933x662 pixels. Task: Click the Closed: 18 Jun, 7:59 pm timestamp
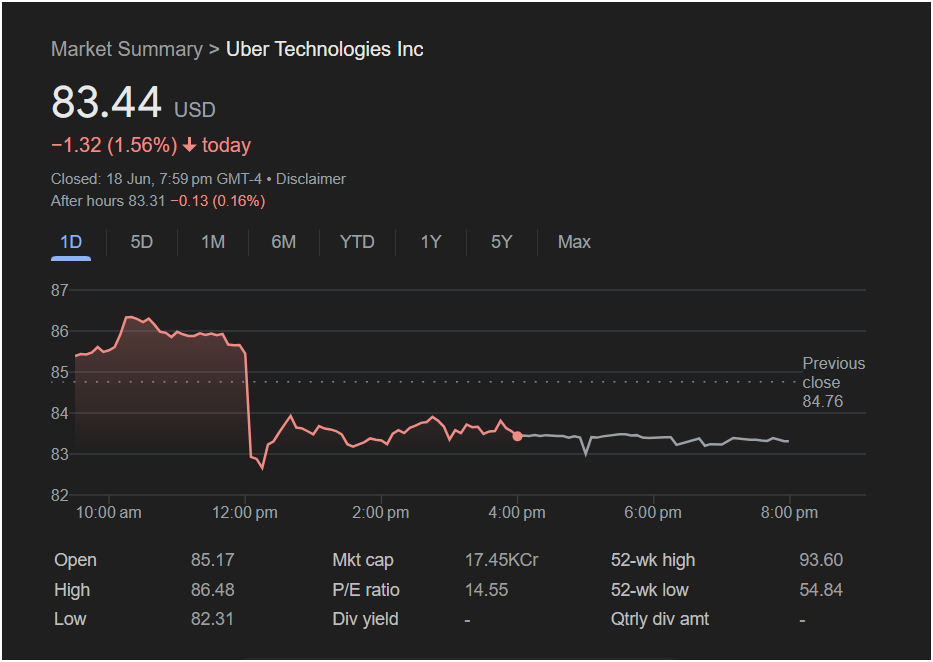click(156, 179)
